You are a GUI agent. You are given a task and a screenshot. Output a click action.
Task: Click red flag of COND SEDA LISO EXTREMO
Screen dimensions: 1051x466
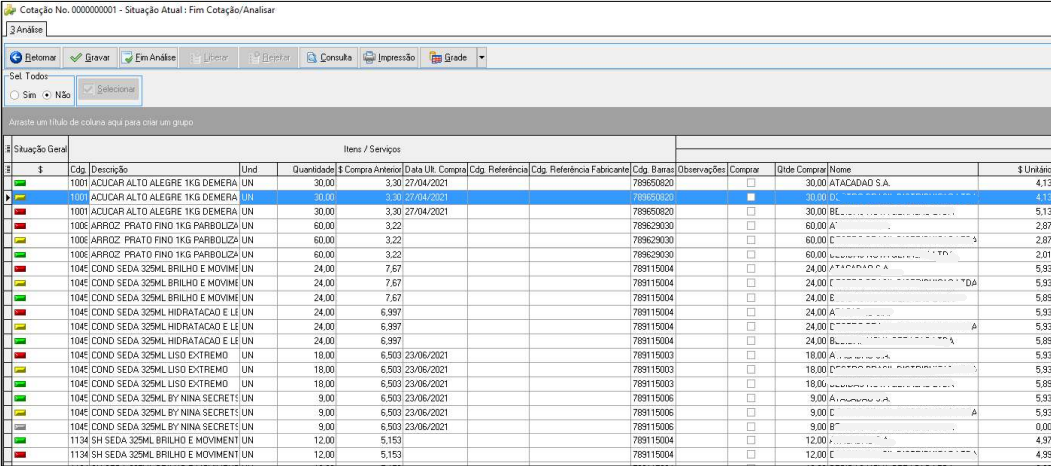point(20,355)
